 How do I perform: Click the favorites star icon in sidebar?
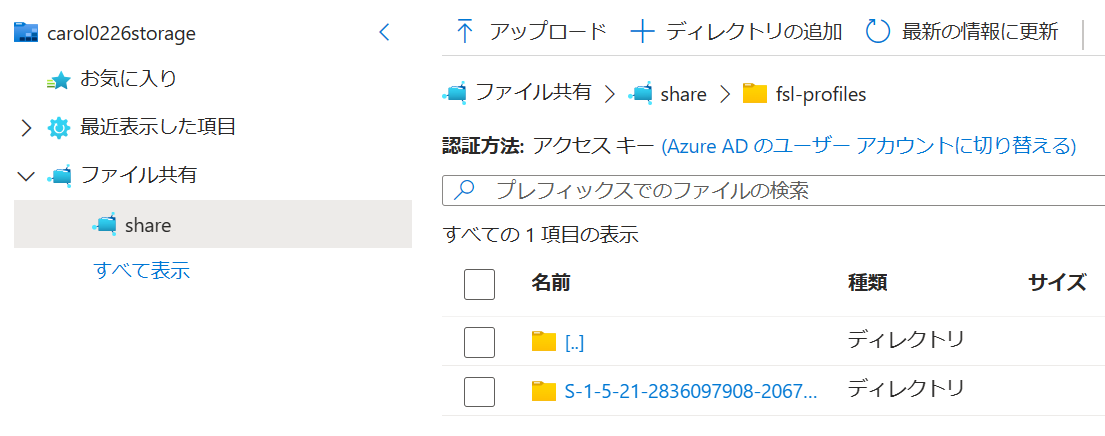point(59,81)
